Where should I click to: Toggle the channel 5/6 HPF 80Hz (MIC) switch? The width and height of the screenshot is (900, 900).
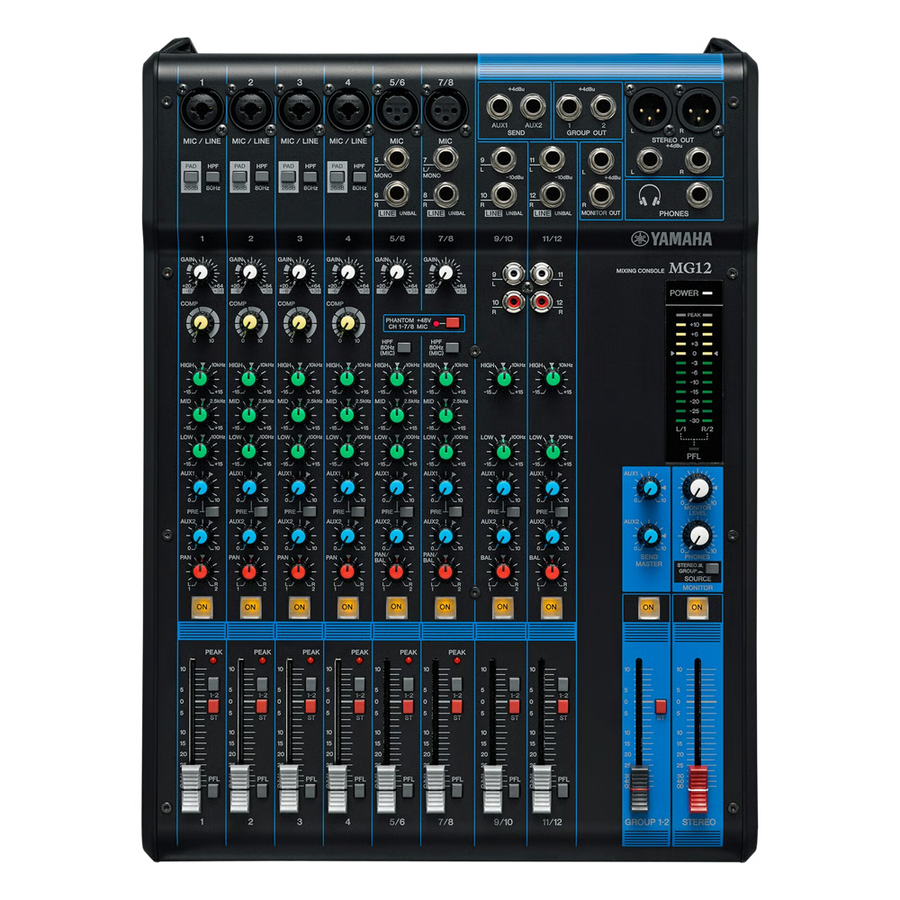(x=404, y=348)
